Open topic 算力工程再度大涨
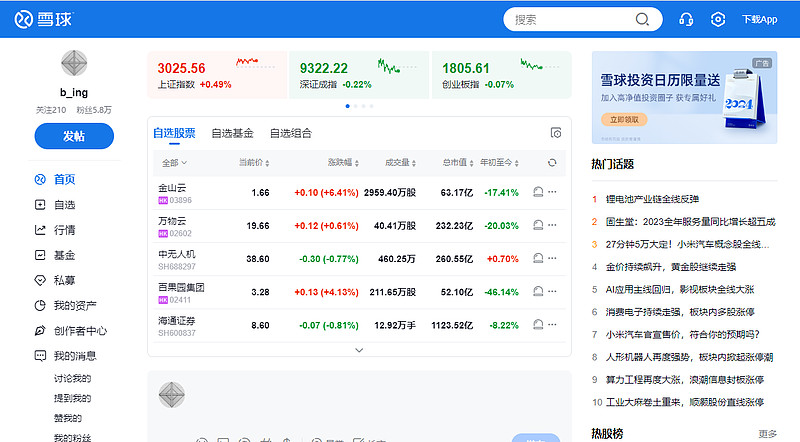This screenshot has height=442, width=800. [x=684, y=380]
